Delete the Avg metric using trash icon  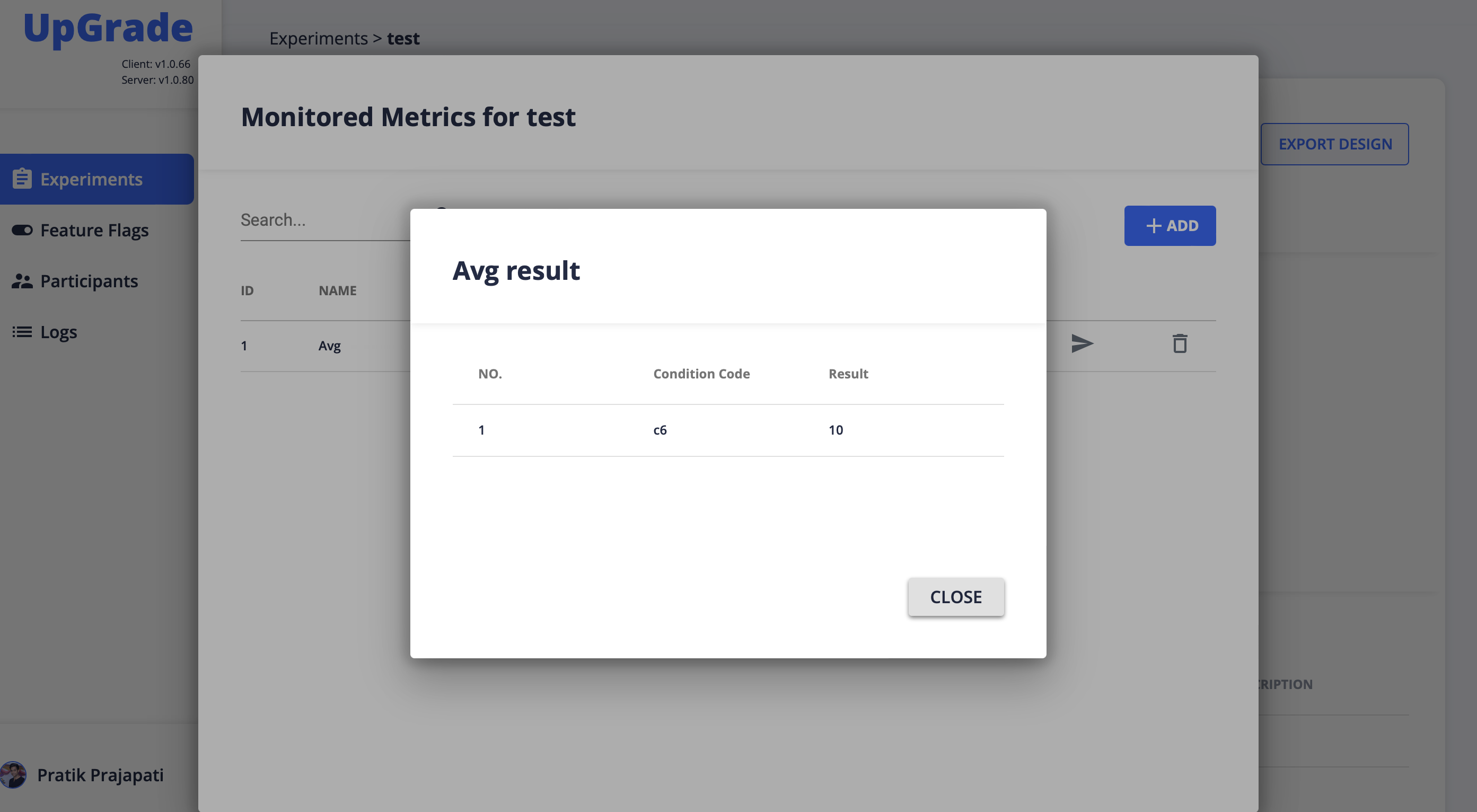click(1180, 344)
